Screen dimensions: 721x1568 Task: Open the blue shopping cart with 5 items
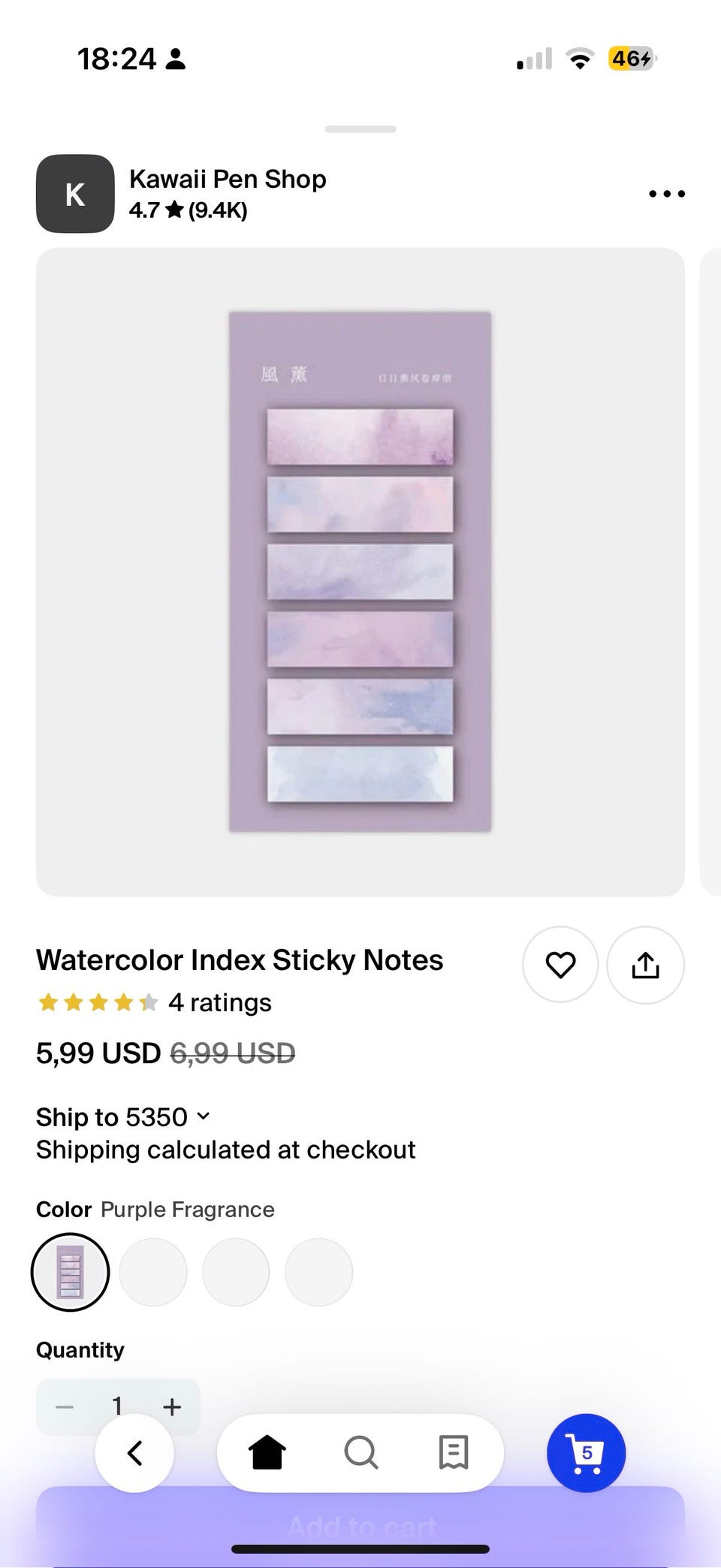(x=586, y=1452)
